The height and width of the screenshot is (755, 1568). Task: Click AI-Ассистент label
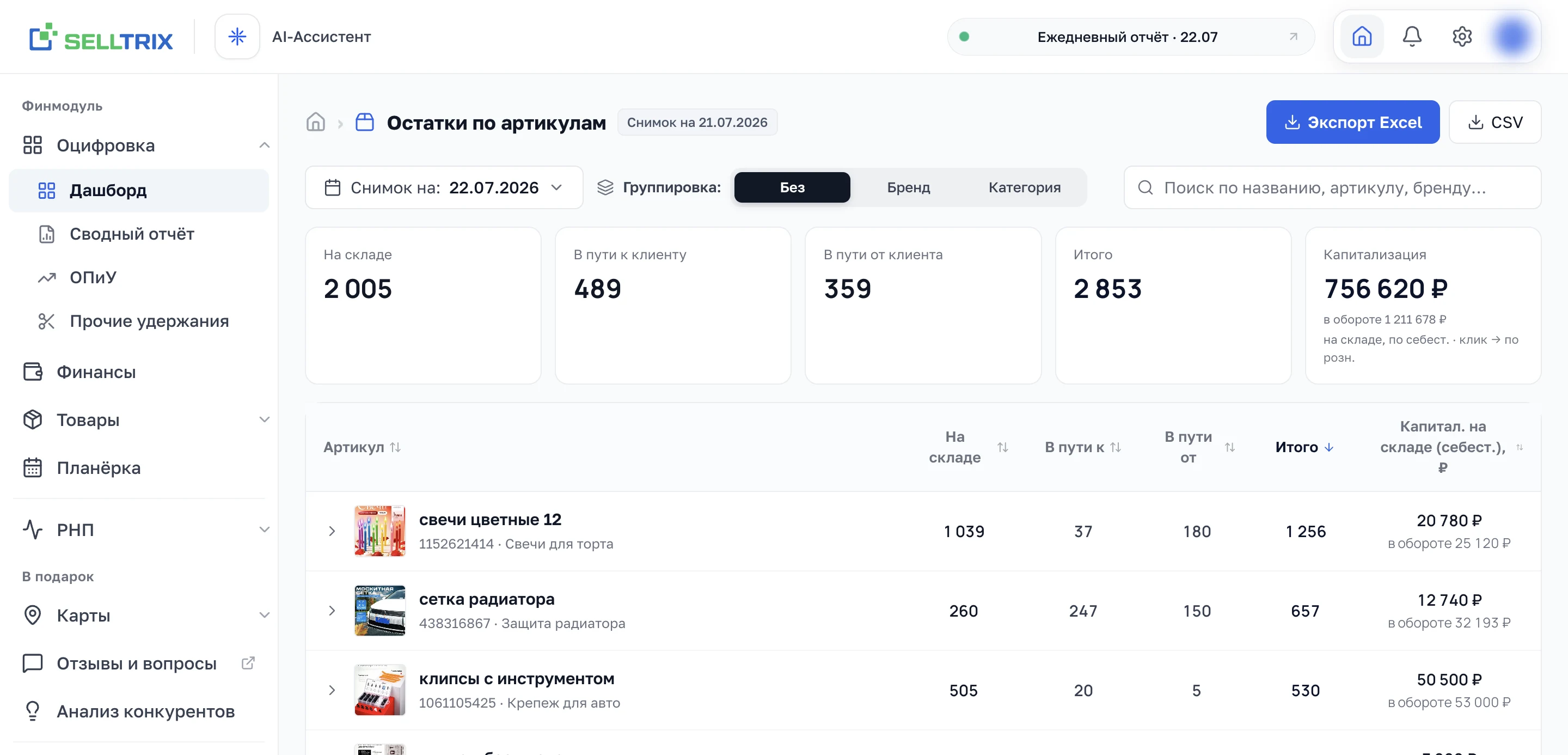click(321, 37)
